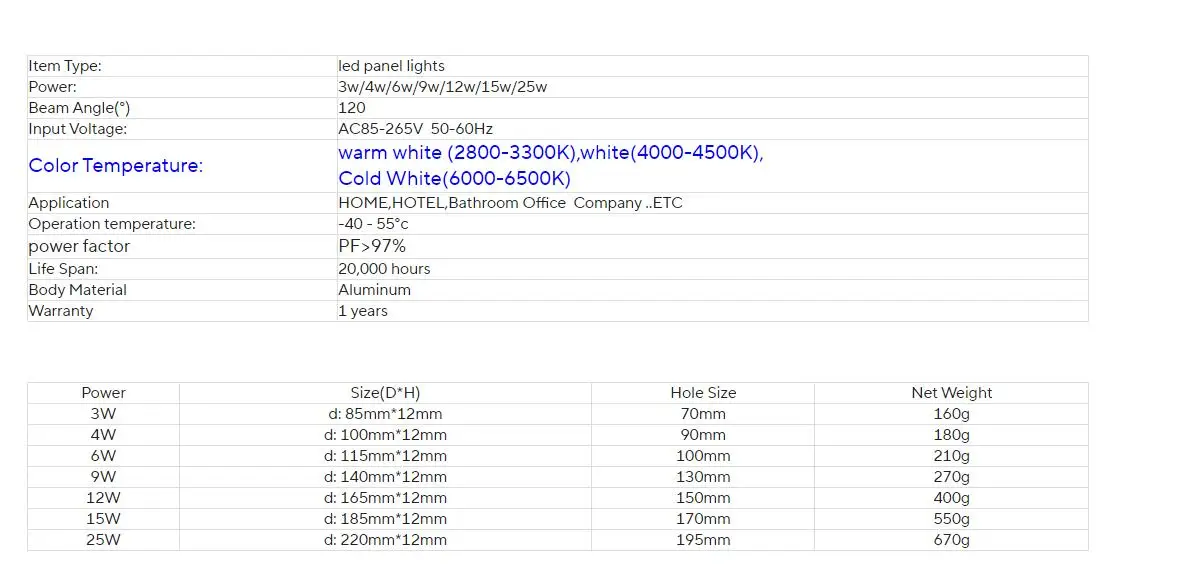Click the 'Net Weight' column header
The width and height of the screenshot is (1190, 578).
pyautogui.click(x=951, y=393)
